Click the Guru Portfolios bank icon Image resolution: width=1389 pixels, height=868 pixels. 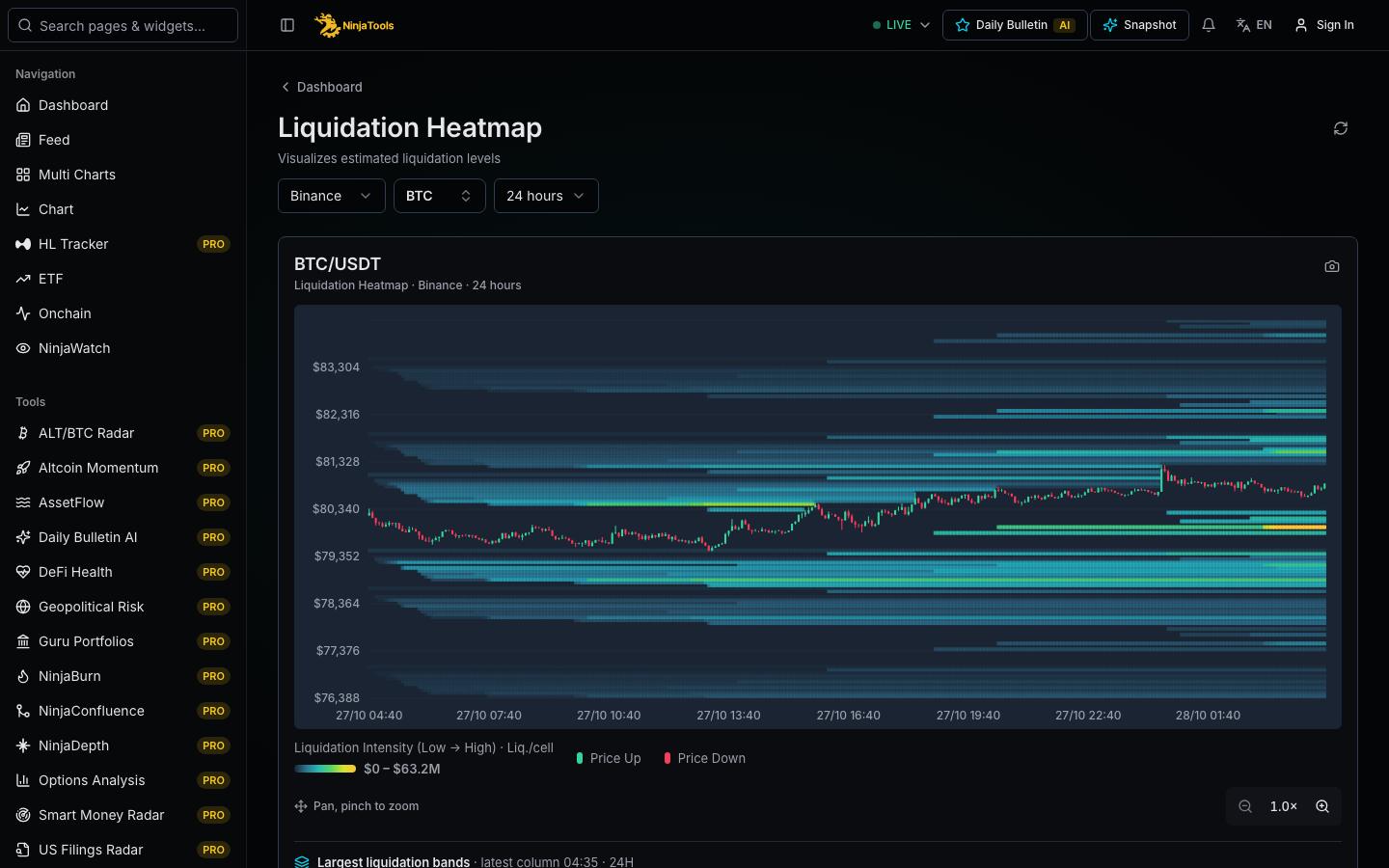click(x=23, y=641)
